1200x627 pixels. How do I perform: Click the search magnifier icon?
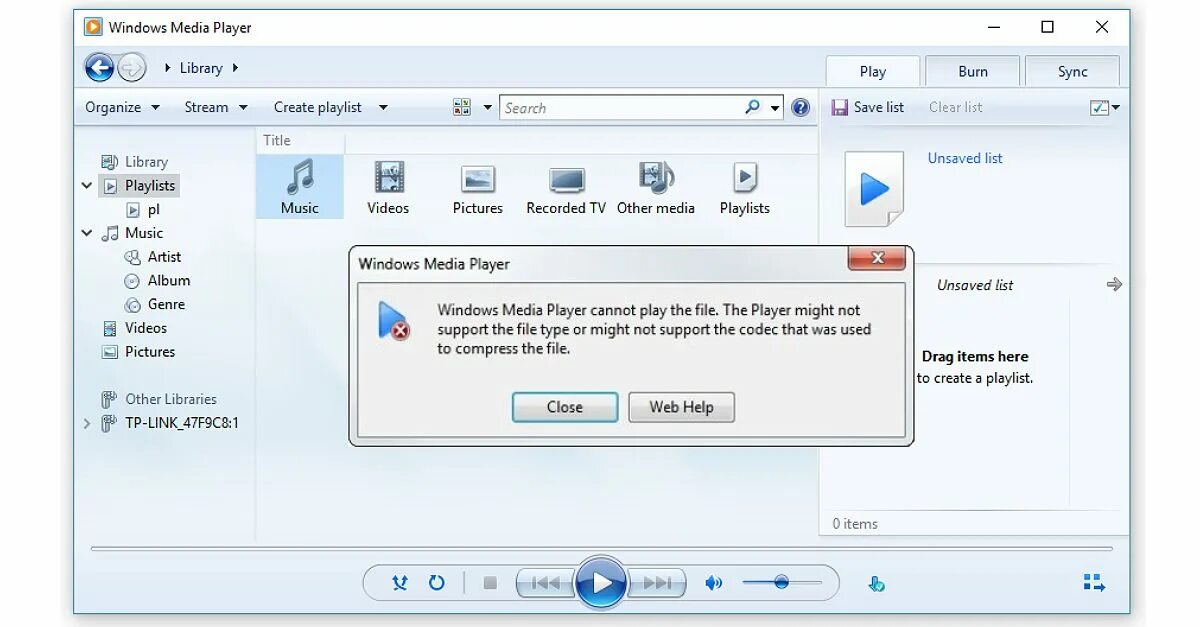pyautogui.click(x=753, y=107)
